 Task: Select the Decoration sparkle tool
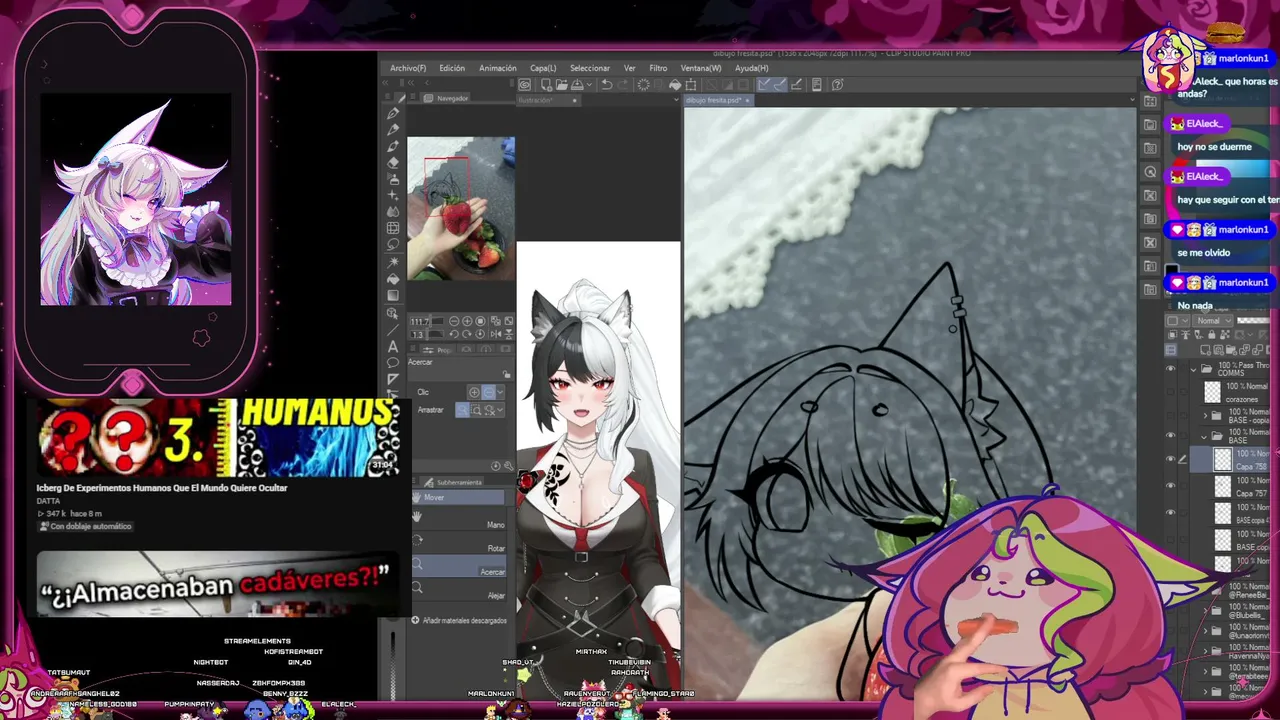pyautogui.click(x=393, y=195)
